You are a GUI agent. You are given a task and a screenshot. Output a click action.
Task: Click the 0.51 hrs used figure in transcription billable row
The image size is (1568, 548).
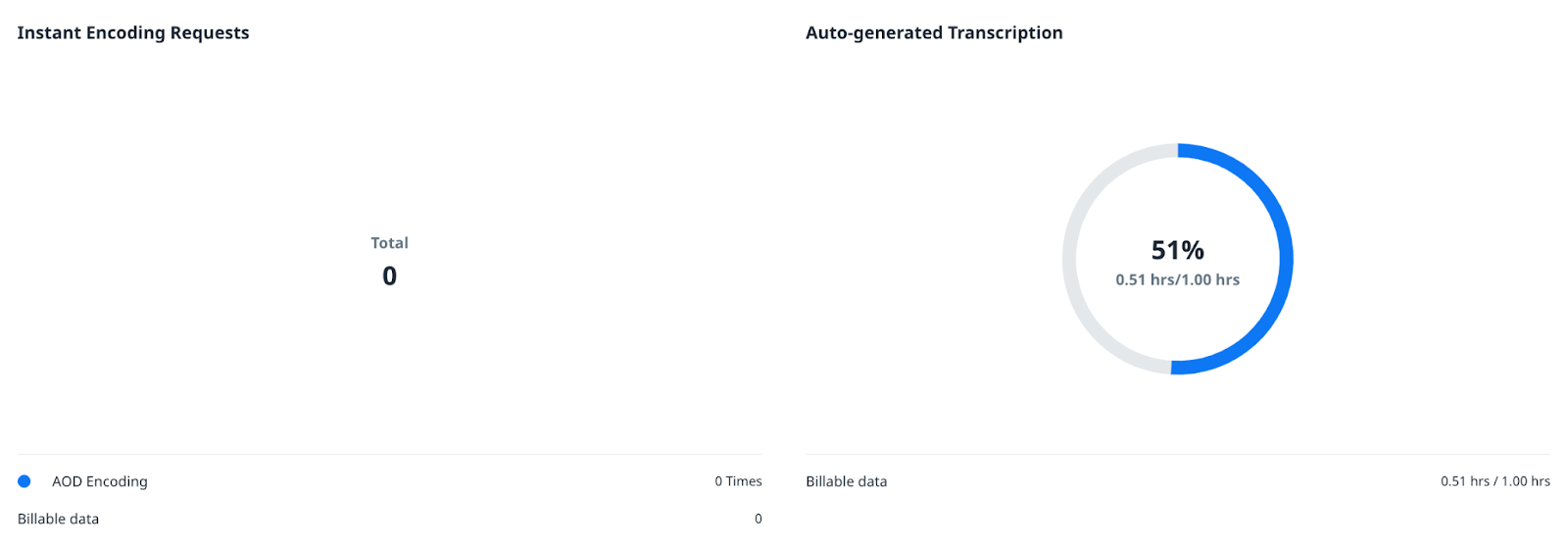pos(1464,481)
